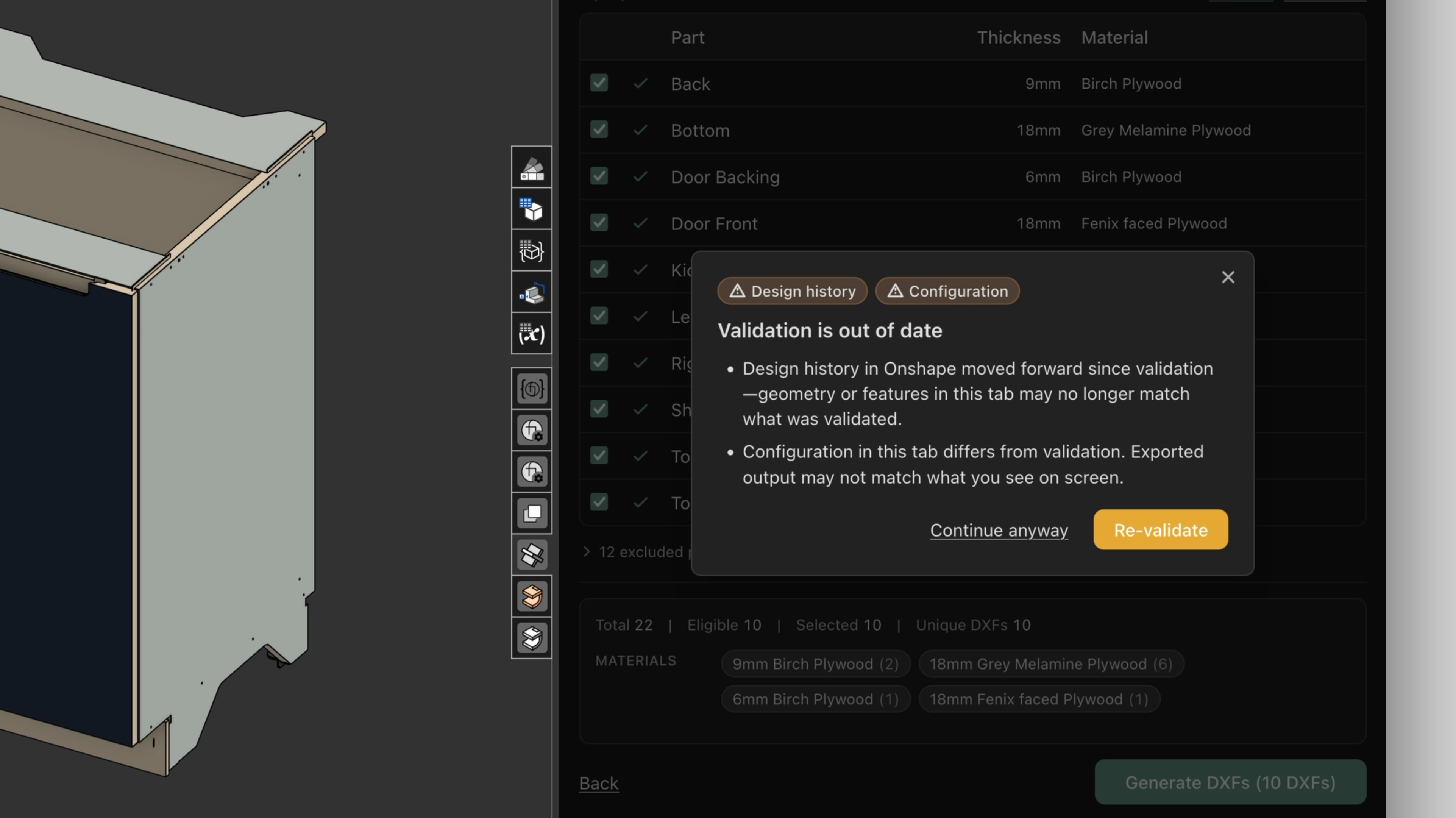Select the braces cube configuration icon
The image size is (1456, 818).
coord(531,250)
